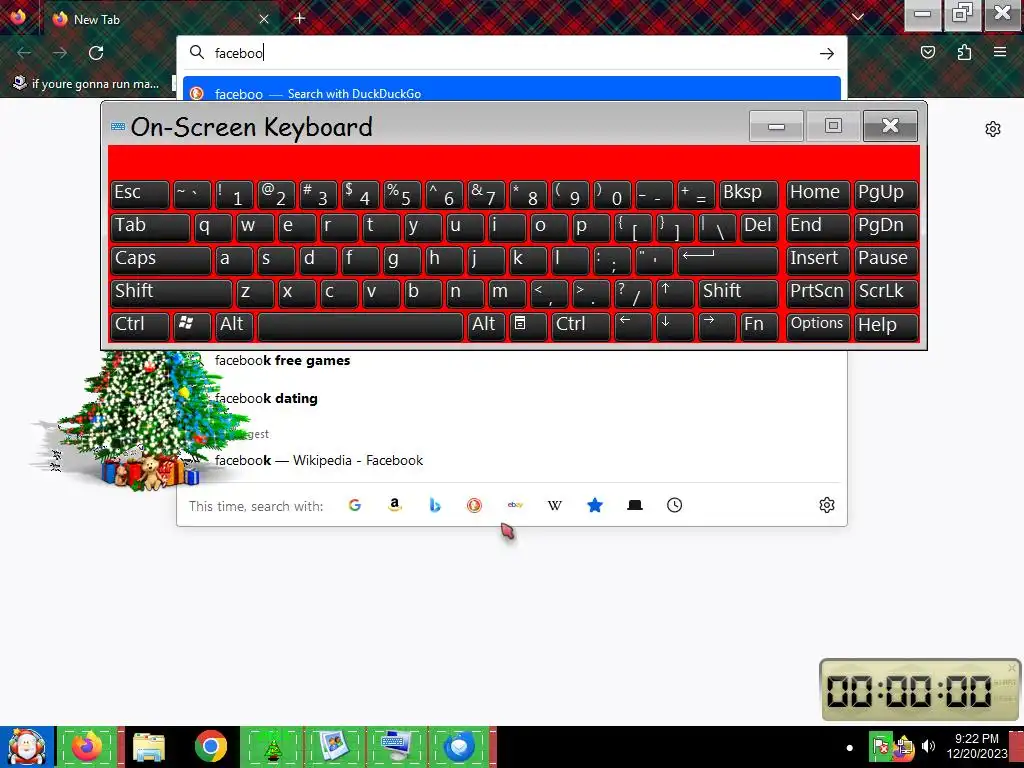Click the PrtScn key

[818, 293]
